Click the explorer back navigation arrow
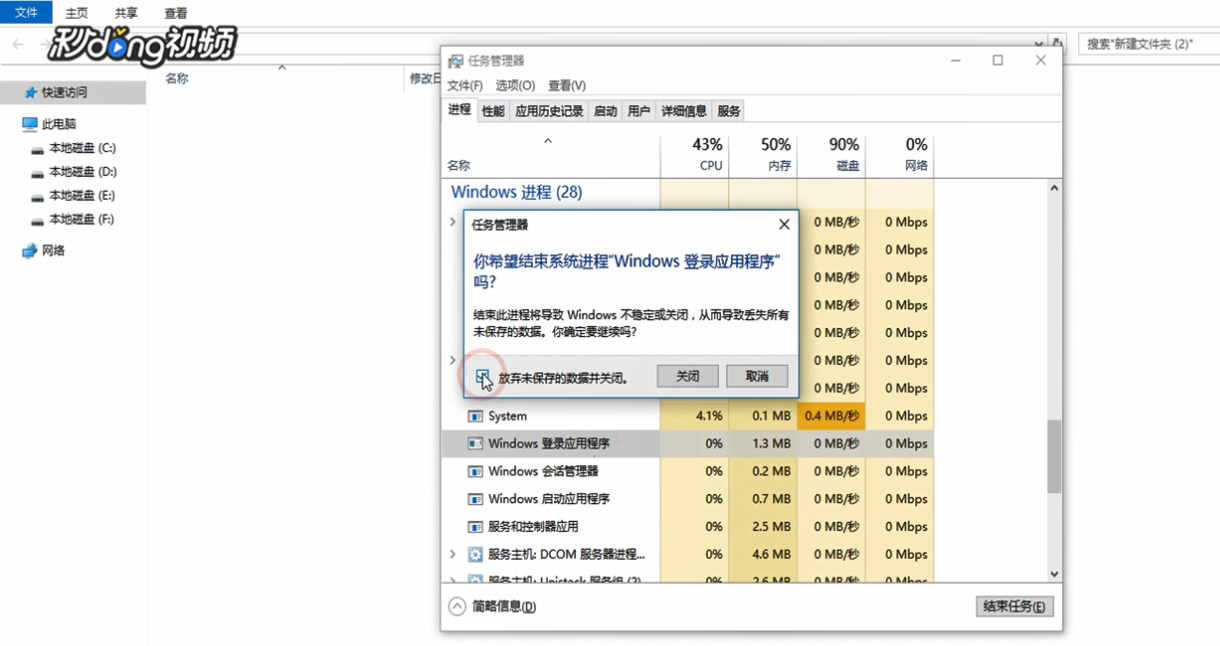The height and width of the screenshot is (646, 1220). tap(16, 44)
